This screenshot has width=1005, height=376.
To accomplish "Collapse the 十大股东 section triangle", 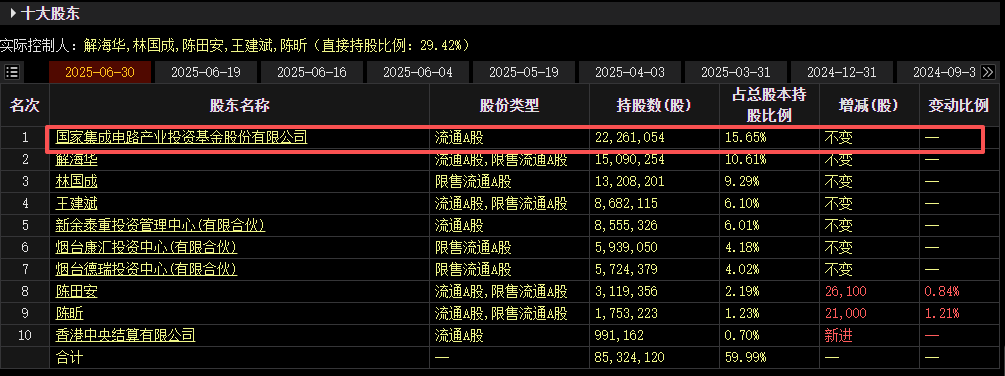I will [12, 12].
